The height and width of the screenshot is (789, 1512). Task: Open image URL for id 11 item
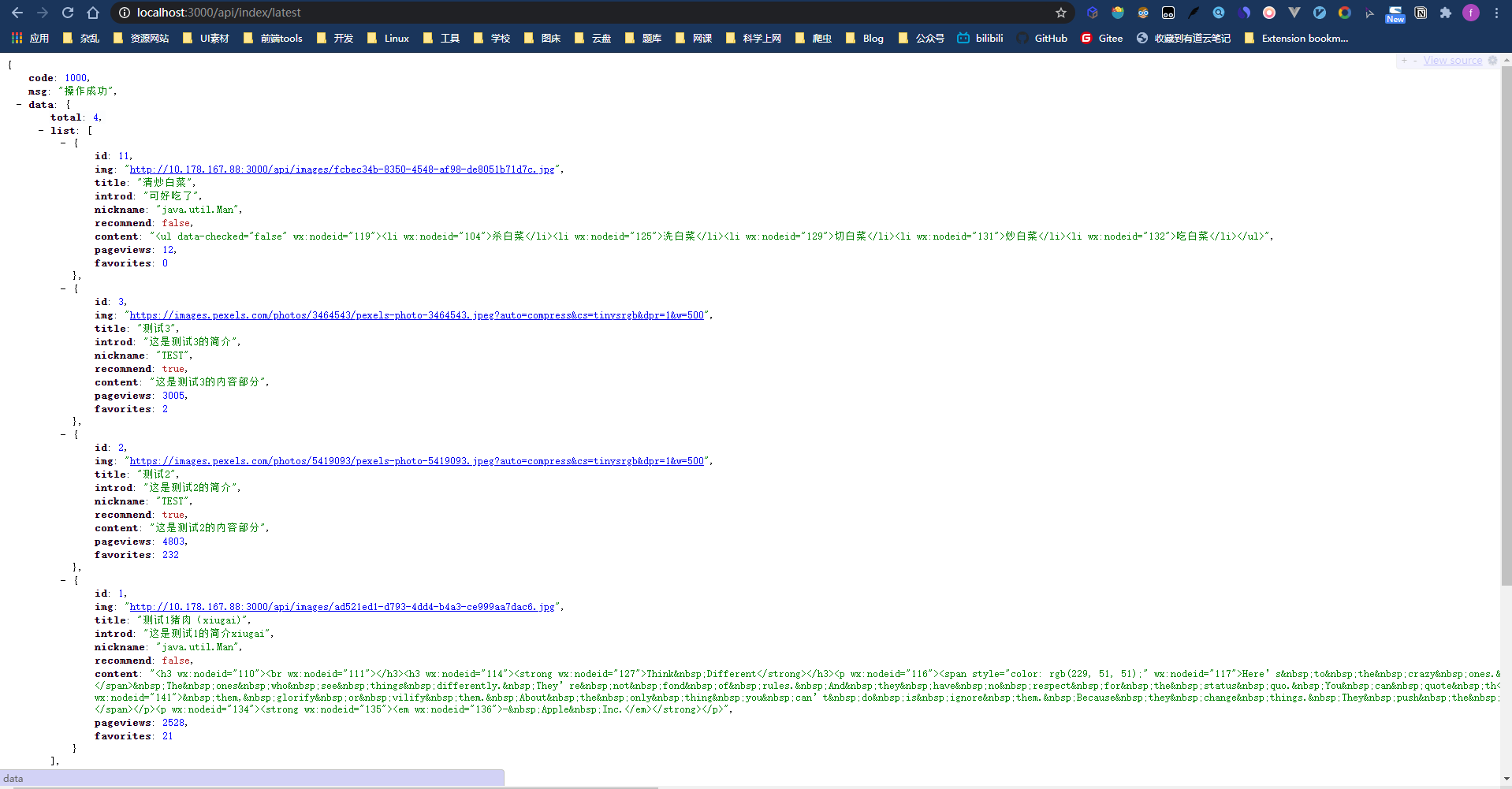click(342, 169)
